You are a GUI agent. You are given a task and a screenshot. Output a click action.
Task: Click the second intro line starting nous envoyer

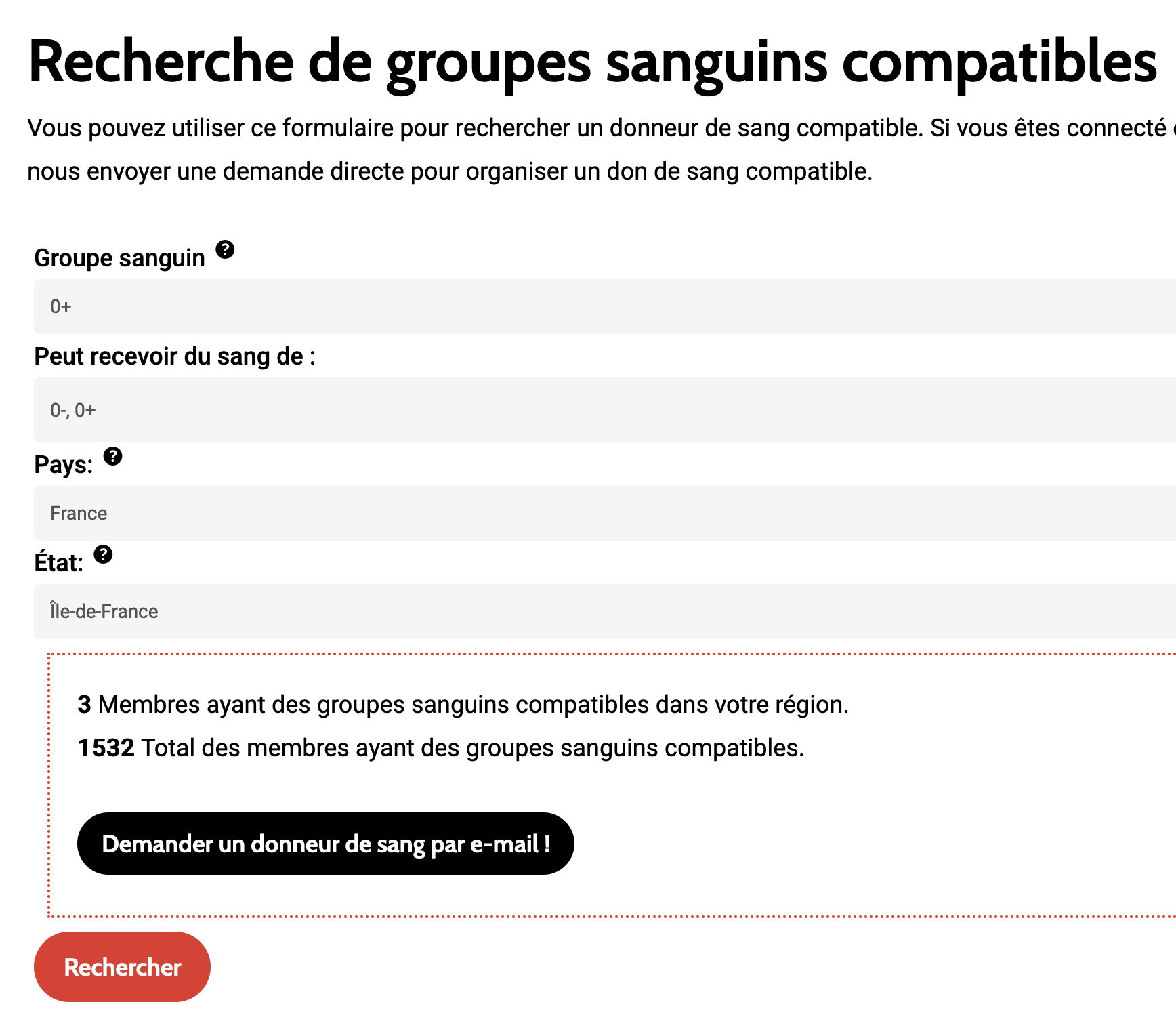point(449,171)
